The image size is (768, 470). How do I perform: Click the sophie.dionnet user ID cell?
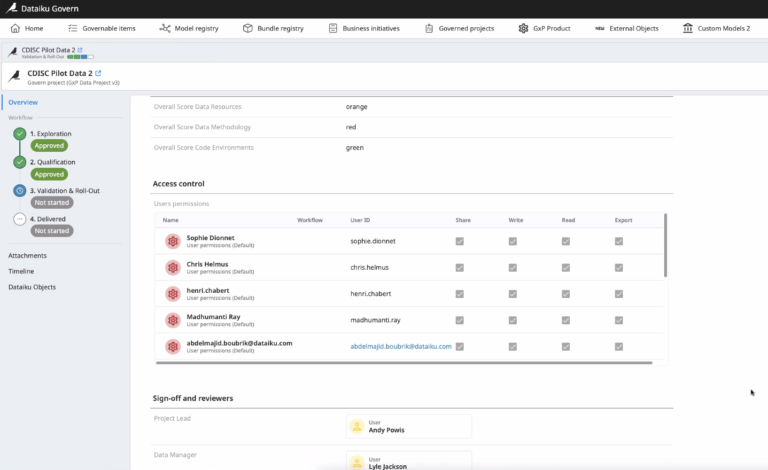373,241
